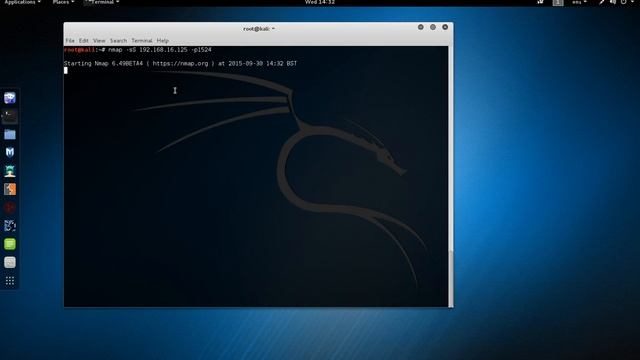This screenshot has width=640, height=360.
Task: Open the Terminal icon in dock
Action: coord(10,116)
